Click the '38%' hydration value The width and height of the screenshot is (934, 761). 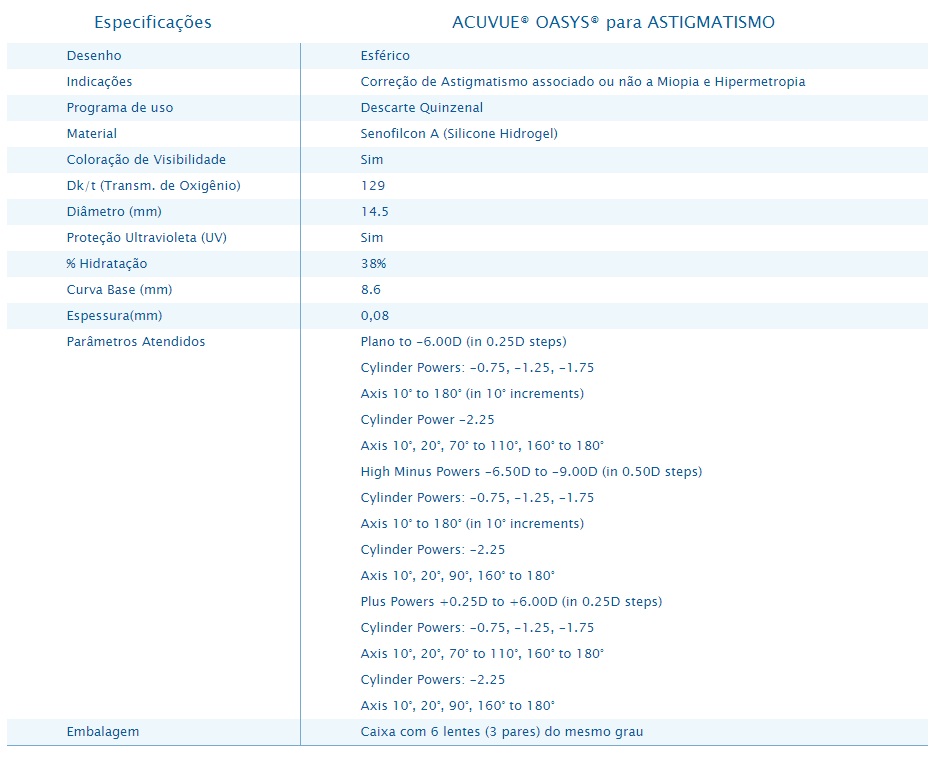[373, 264]
